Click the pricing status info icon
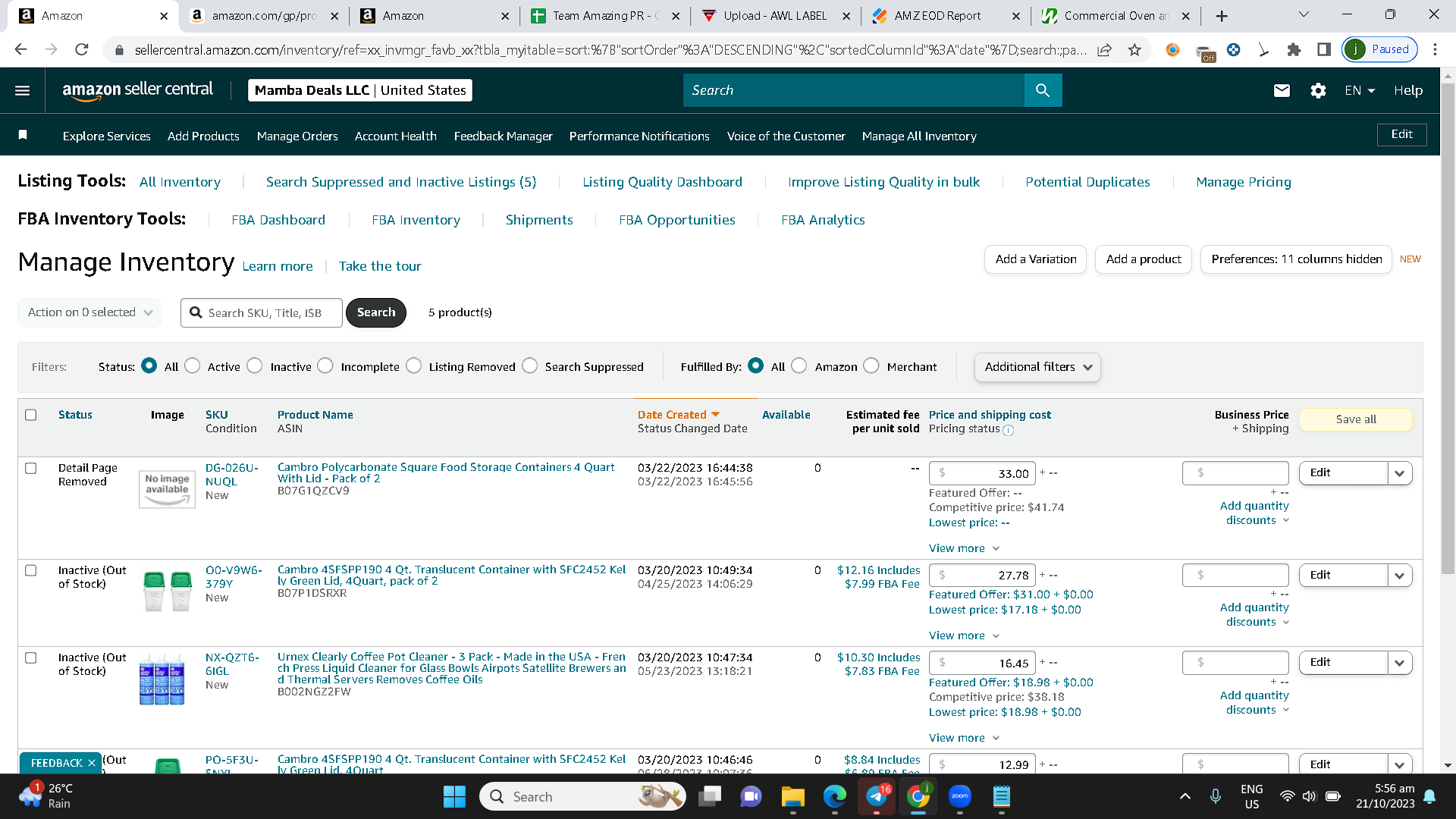 point(1008,430)
